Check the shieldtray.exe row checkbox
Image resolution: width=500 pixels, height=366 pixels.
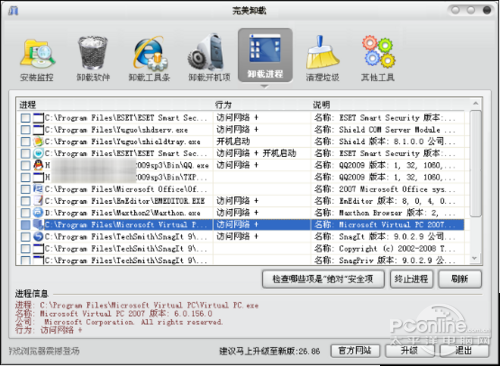point(25,142)
